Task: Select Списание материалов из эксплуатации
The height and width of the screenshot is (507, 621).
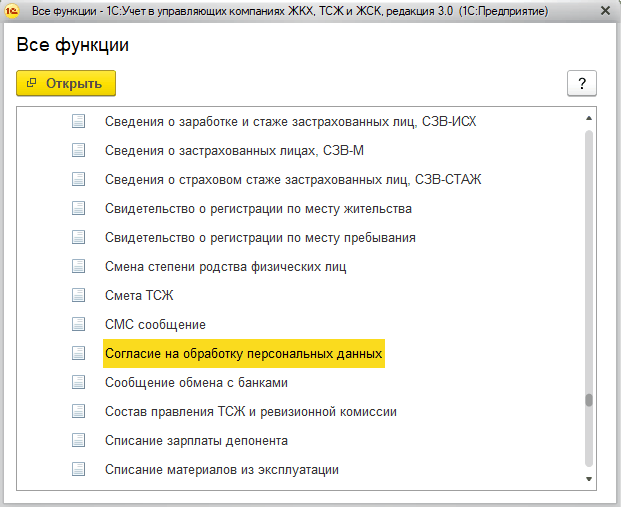Action: [x=222, y=469]
